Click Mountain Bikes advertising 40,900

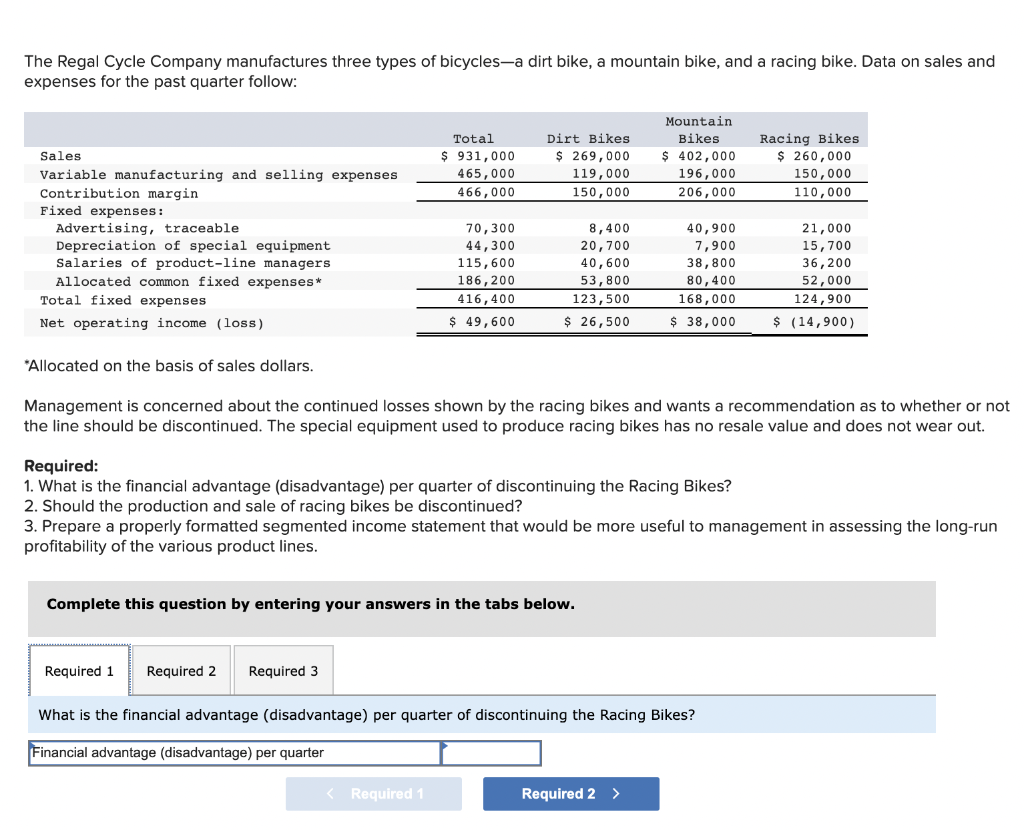711,228
